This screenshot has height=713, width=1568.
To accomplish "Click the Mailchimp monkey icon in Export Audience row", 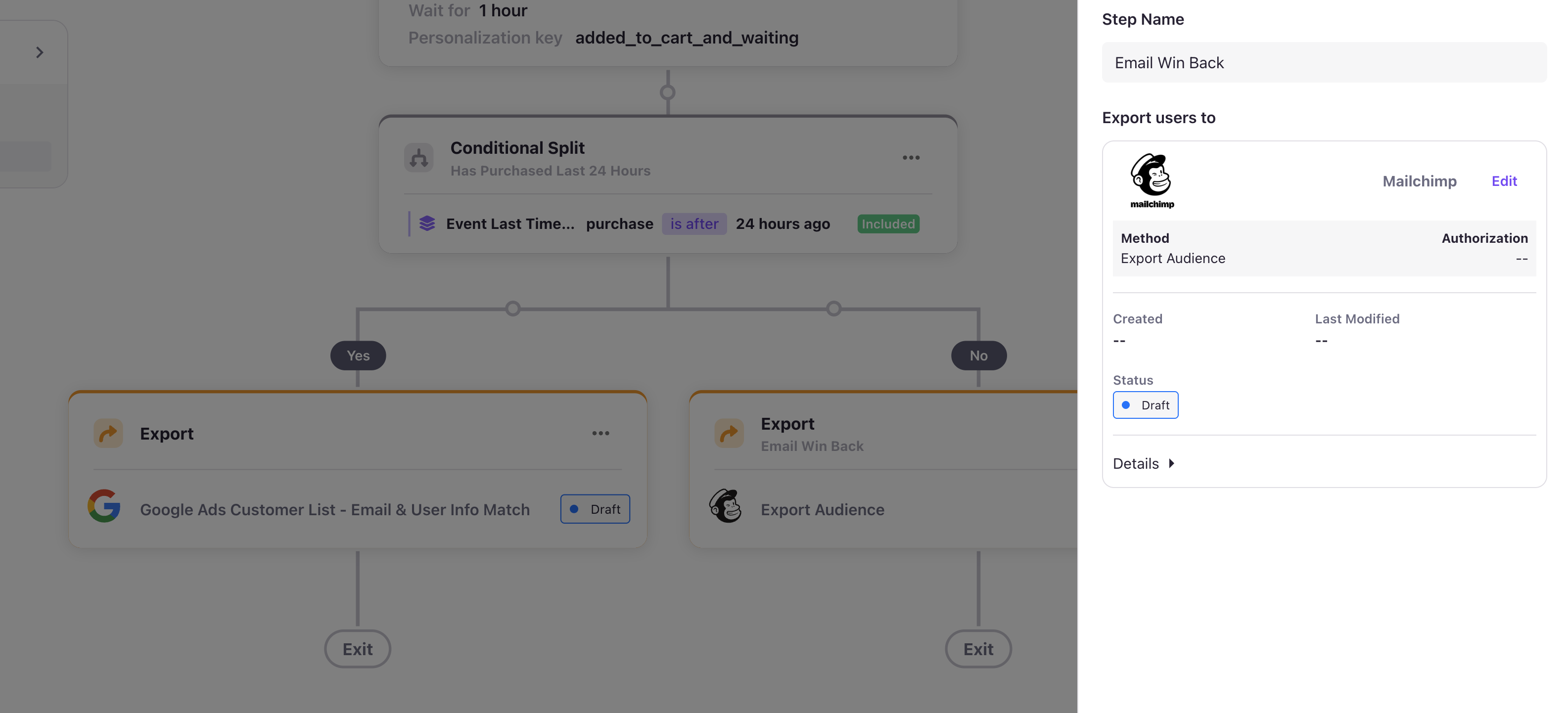I will (x=725, y=506).
